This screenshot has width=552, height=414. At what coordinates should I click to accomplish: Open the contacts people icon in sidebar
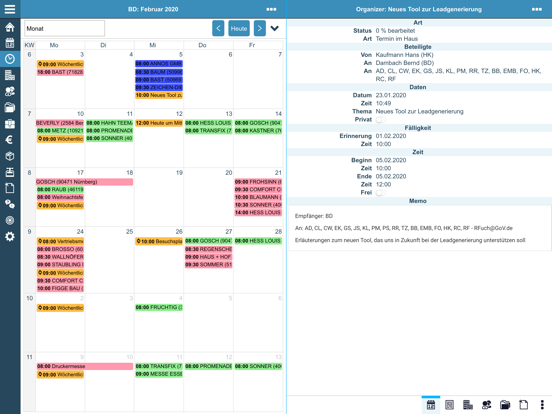(10, 91)
